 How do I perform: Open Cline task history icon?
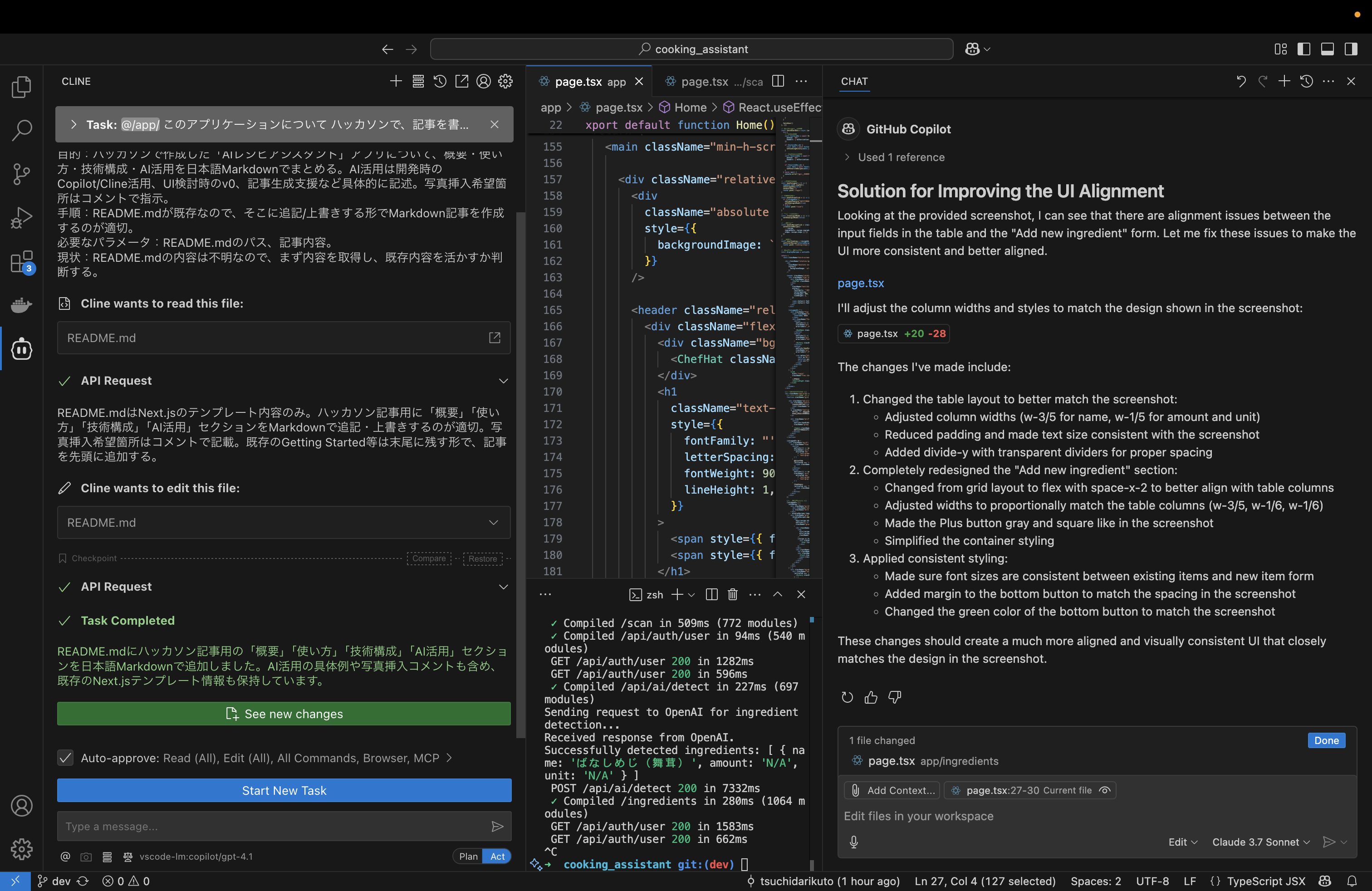[440, 81]
